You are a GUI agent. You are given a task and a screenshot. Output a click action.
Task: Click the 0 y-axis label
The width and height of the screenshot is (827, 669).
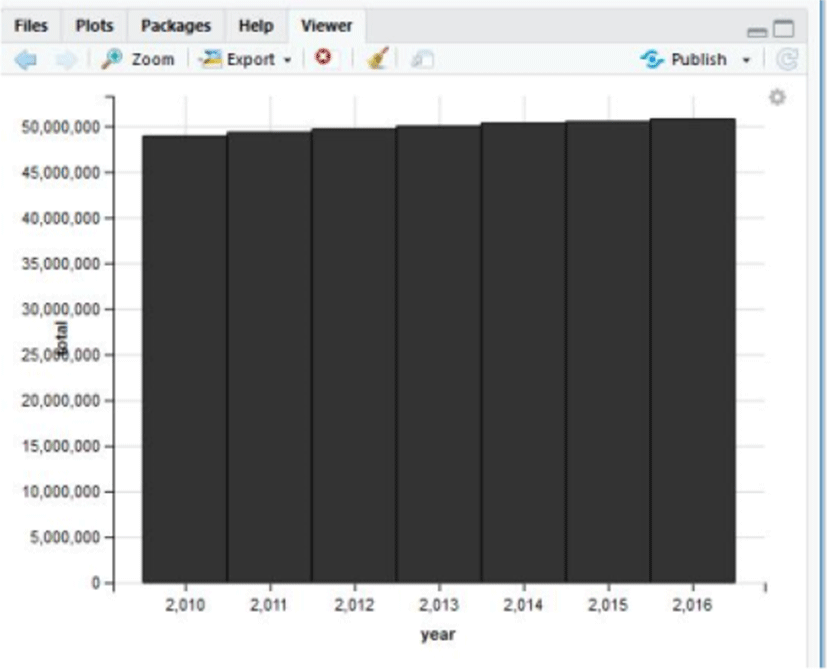(x=95, y=583)
